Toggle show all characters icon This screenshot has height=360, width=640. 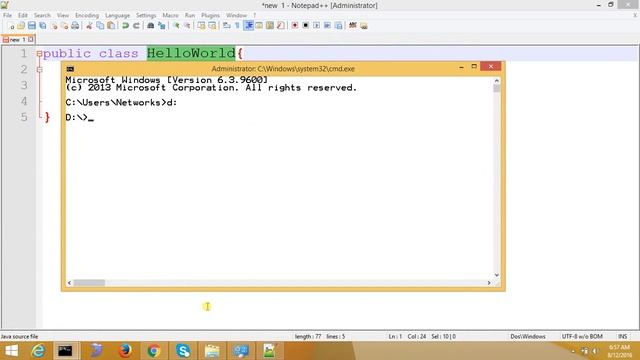pyautogui.click(x=237, y=26)
